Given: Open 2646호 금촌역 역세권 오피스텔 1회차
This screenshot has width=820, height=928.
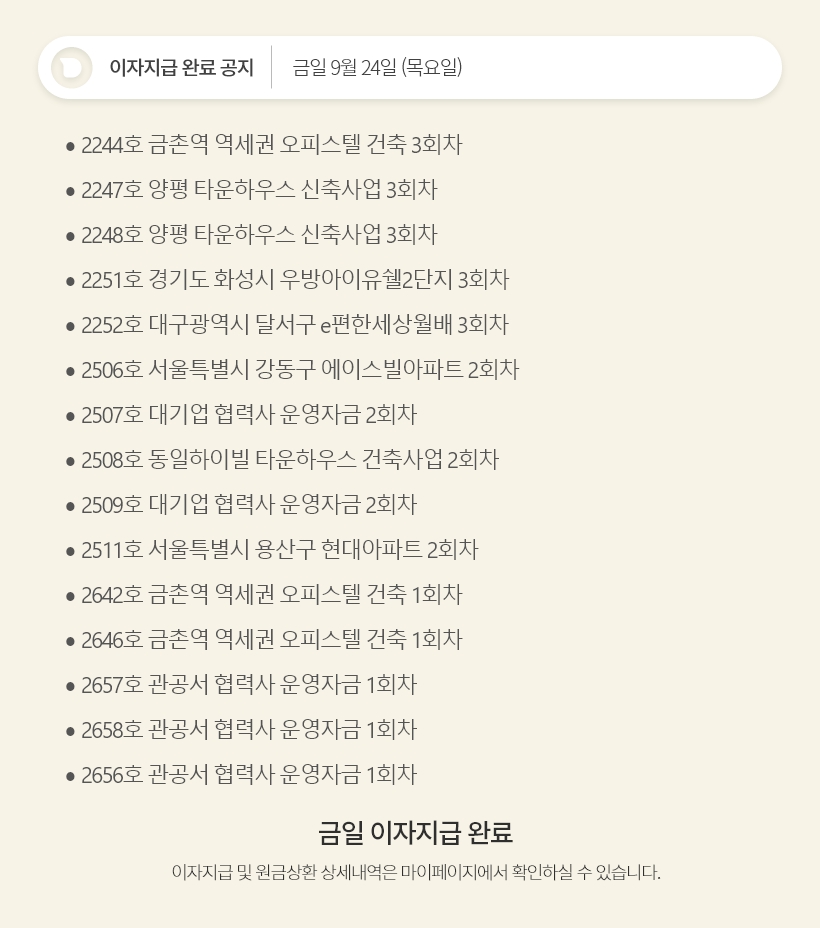Looking at the screenshot, I should (271, 640).
